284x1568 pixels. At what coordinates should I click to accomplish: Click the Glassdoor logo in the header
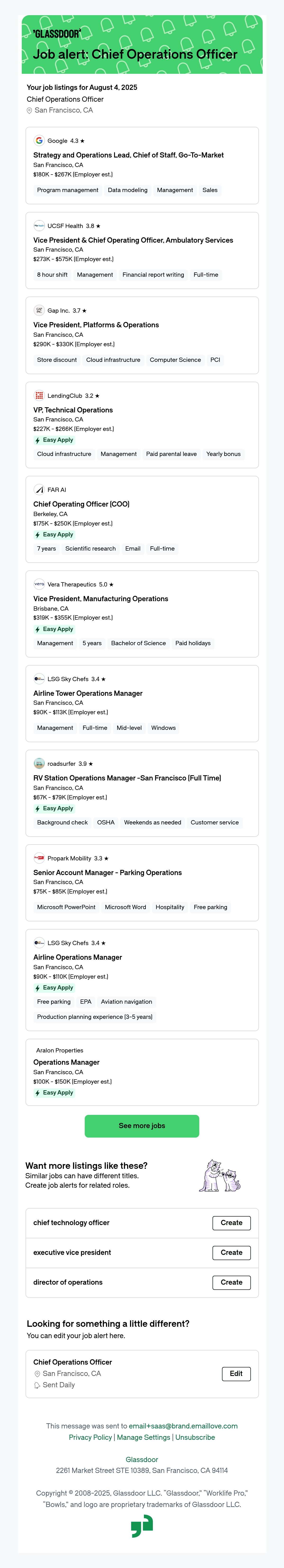tap(56, 34)
